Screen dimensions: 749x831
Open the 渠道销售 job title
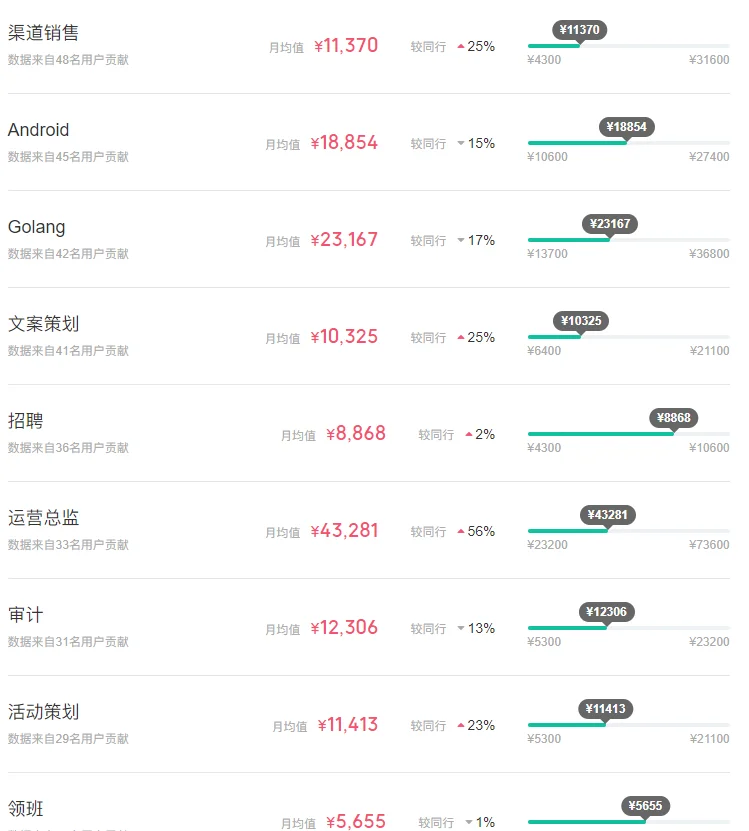coord(43,33)
